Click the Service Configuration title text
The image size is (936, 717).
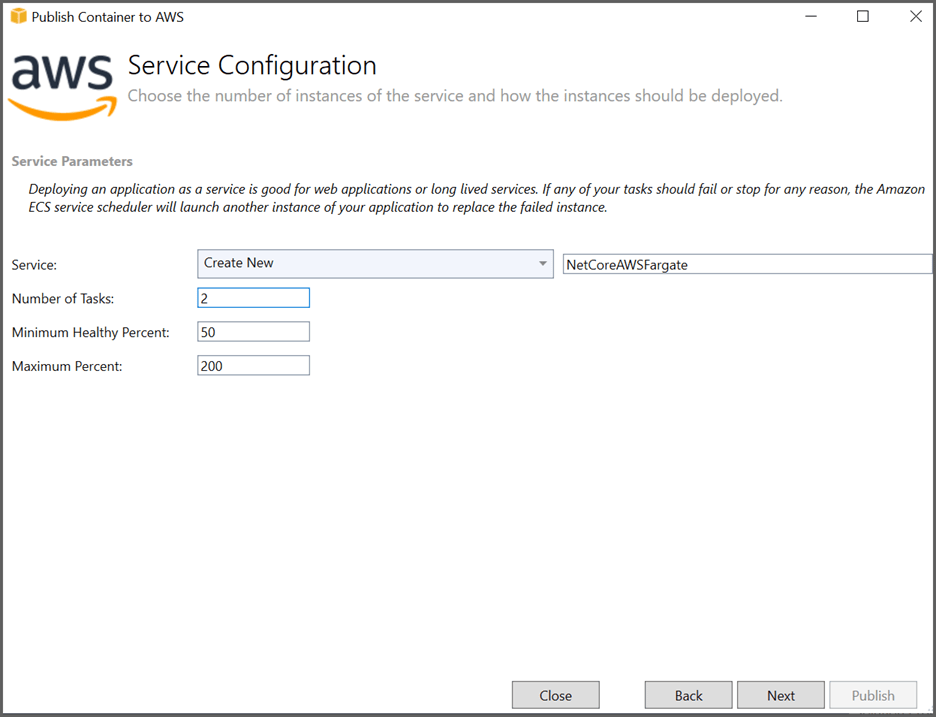[251, 65]
